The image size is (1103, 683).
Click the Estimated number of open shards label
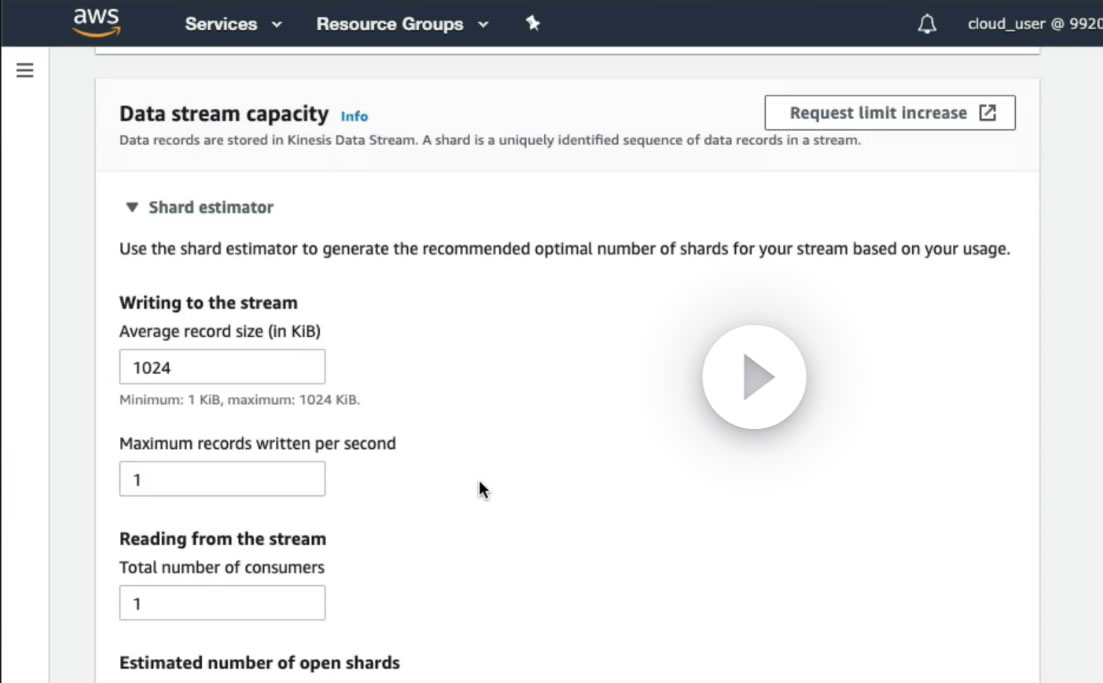pos(259,663)
